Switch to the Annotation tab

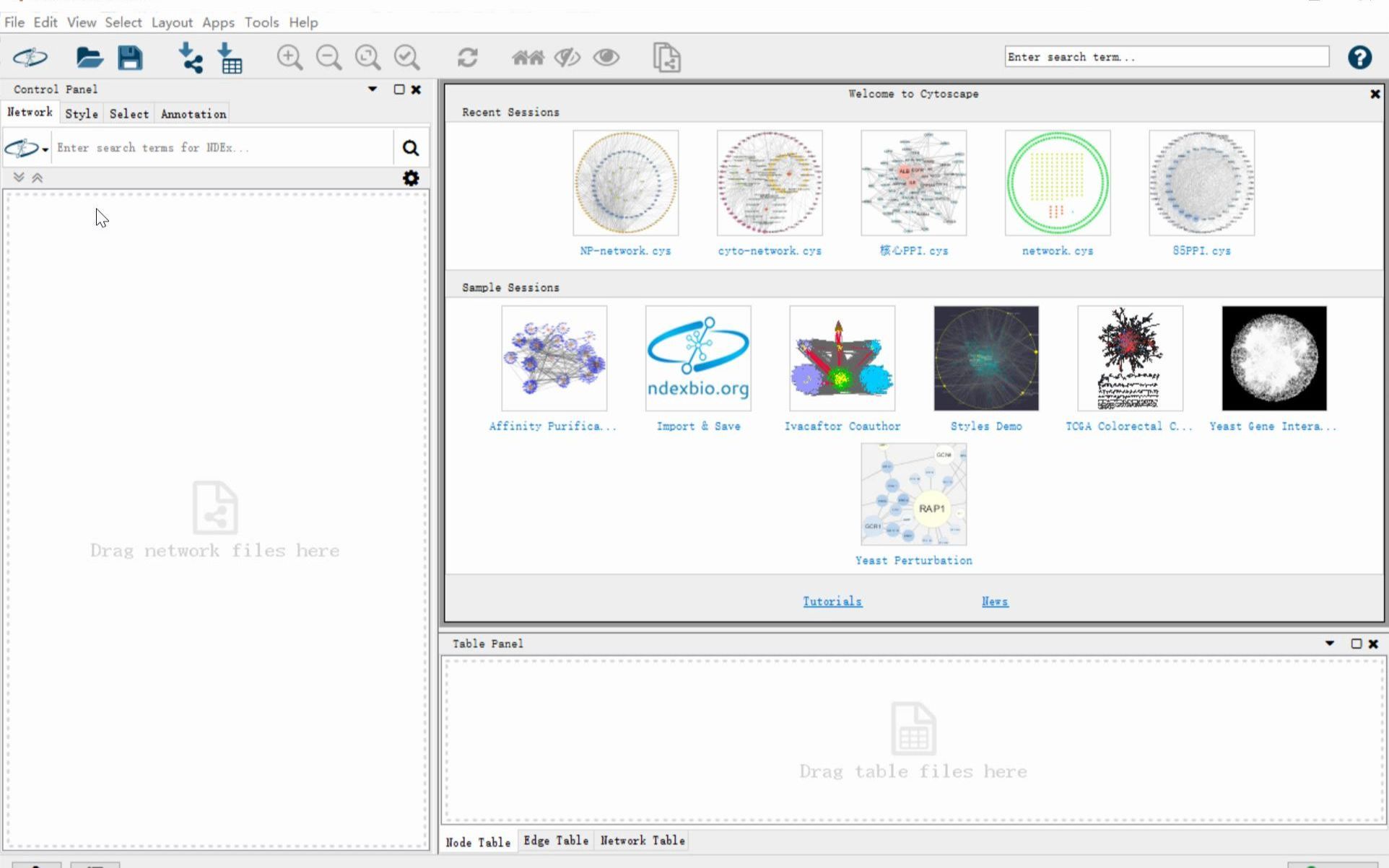193,114
